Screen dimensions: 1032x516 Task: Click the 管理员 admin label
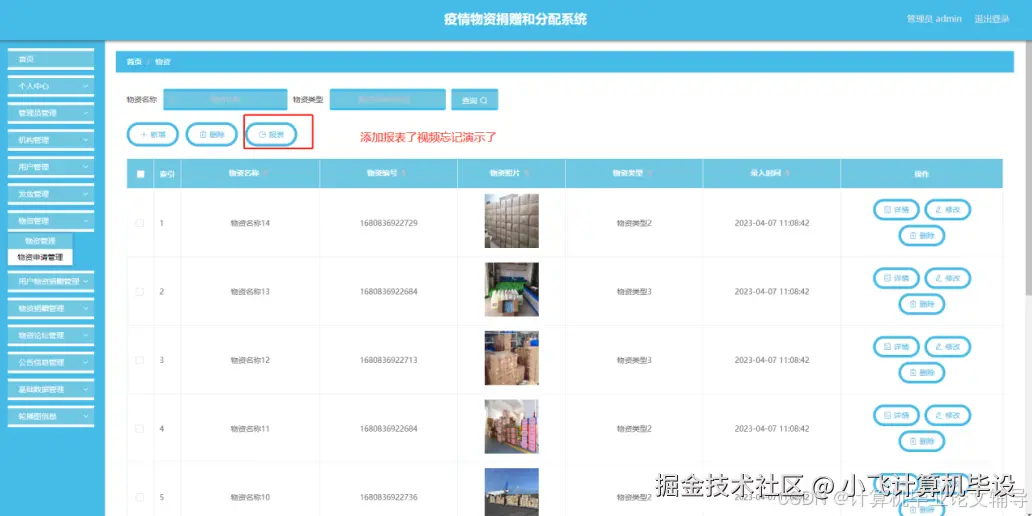pos(934,19)
